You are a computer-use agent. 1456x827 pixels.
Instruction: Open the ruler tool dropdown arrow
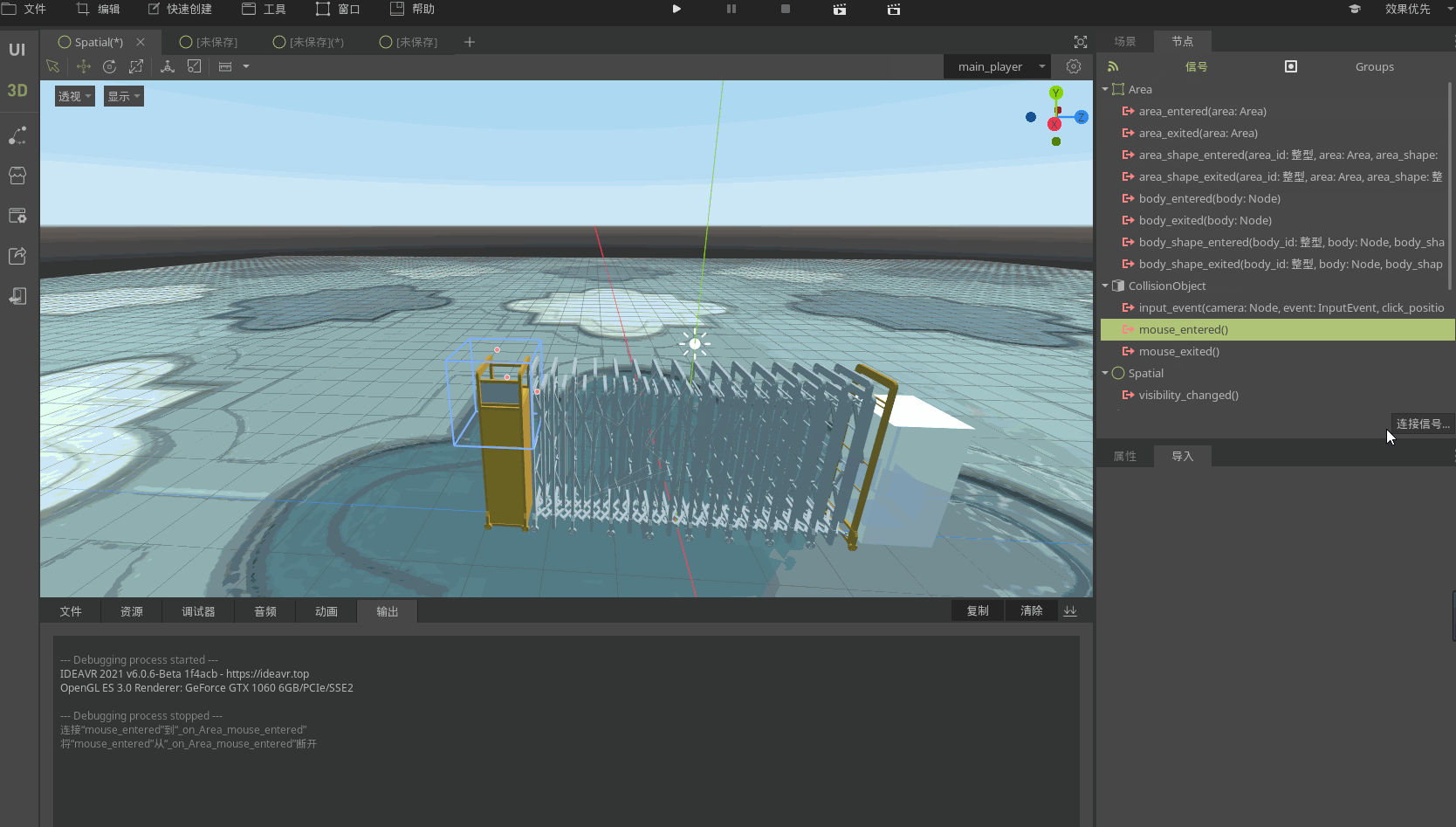[246, 66]
